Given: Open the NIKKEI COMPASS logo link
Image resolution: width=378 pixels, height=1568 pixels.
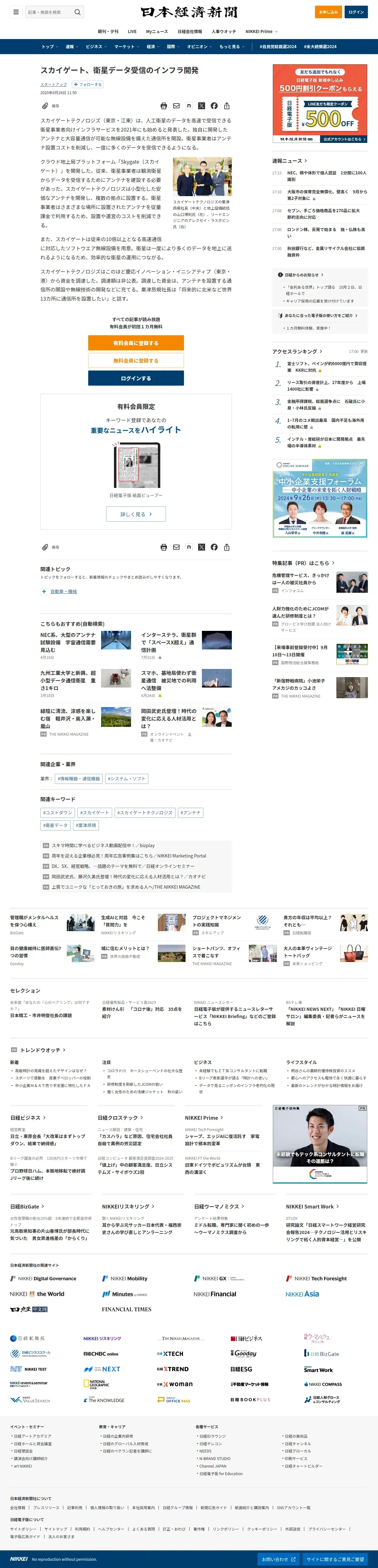Looking at the screenshot, I should pos(323,1384).
